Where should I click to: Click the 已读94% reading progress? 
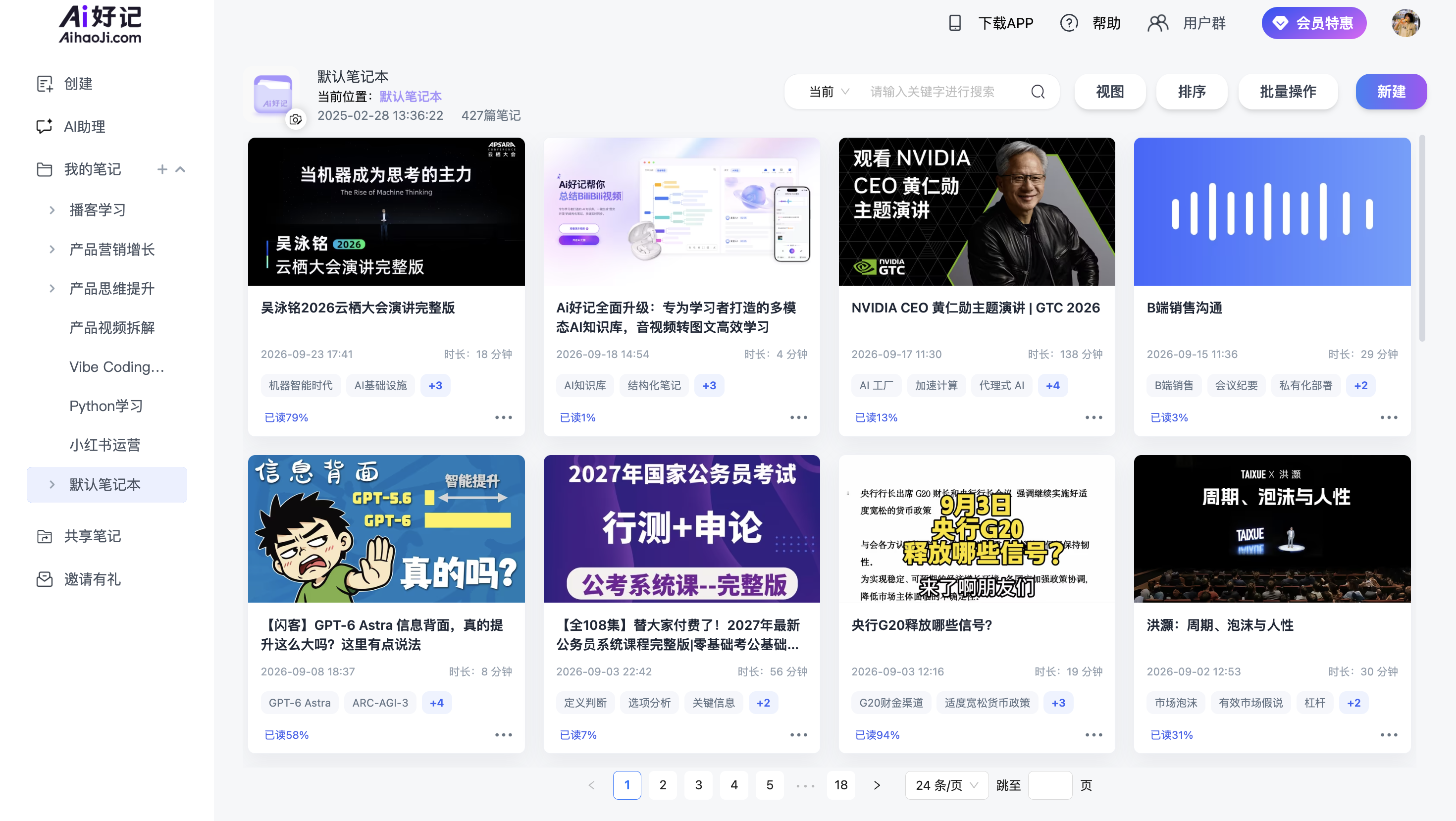(877, 734)
